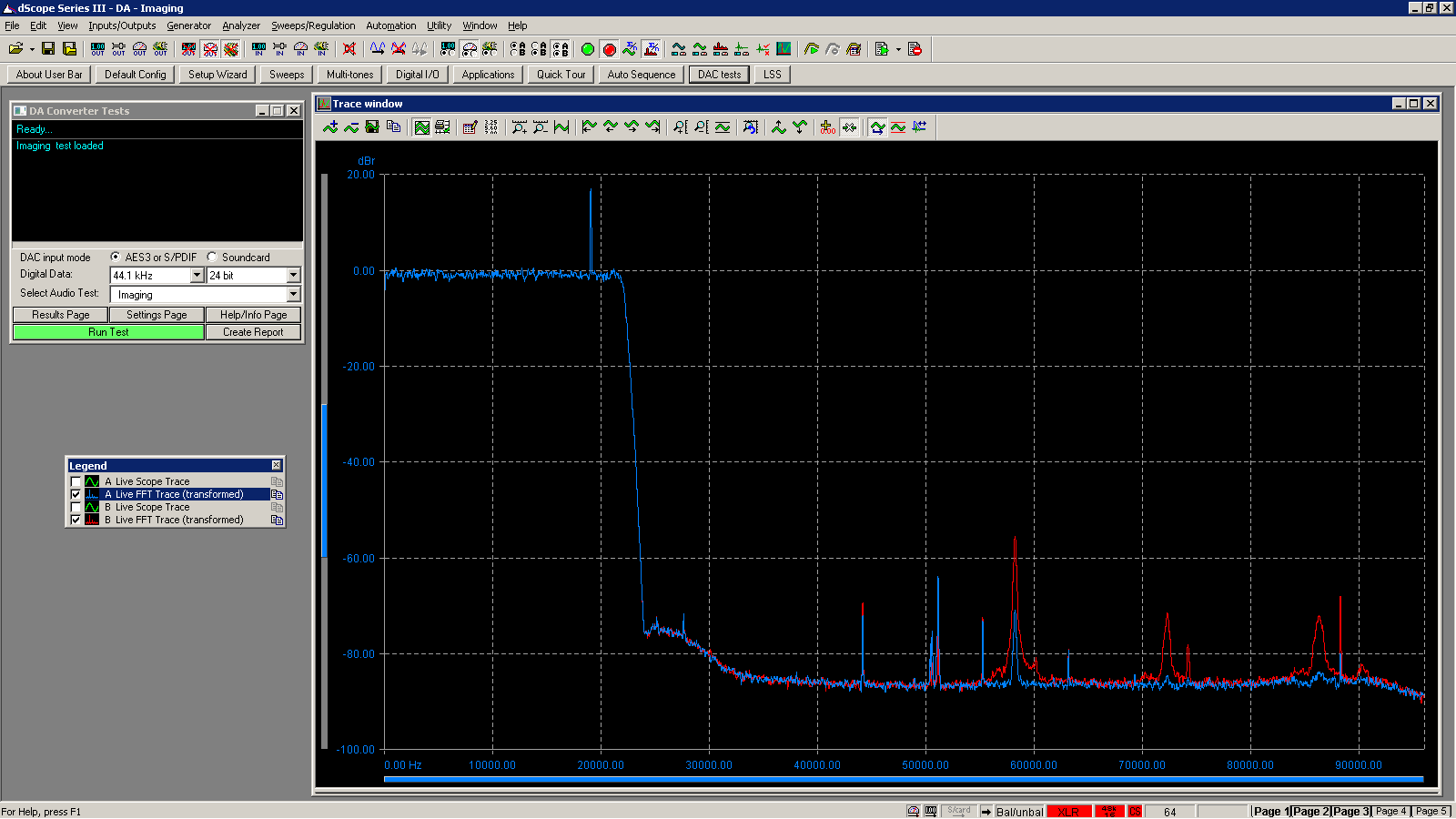Switch to Page 4 tab in status bar

1390,812
